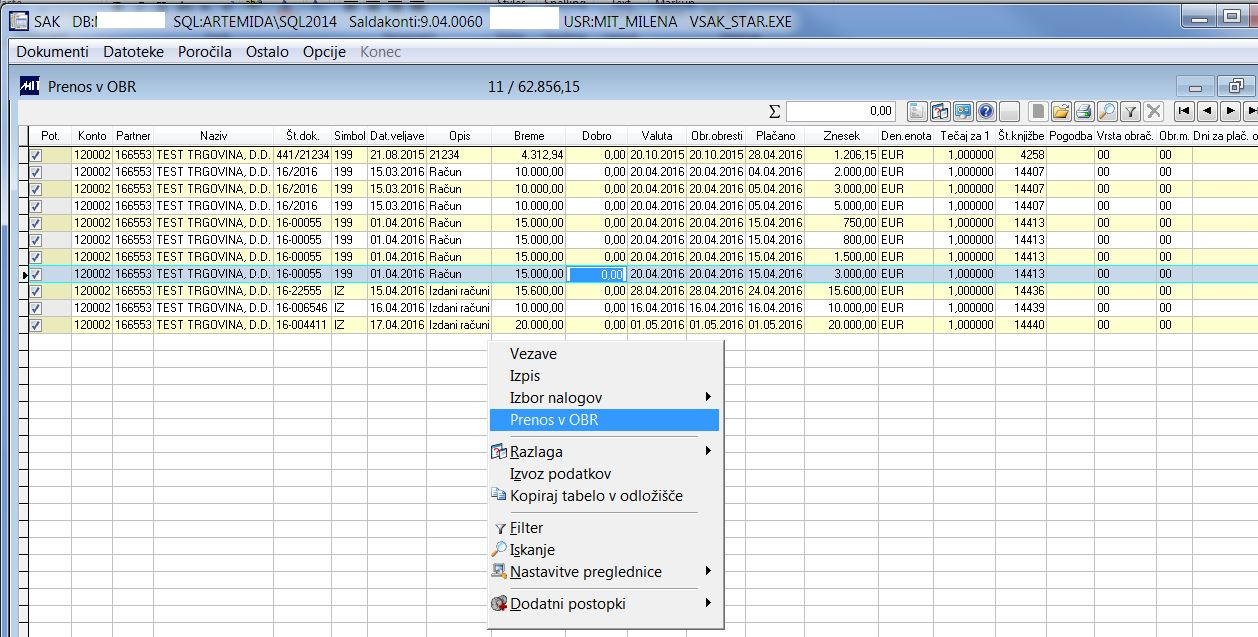Go to first record navigation arrow

(1184, 111)
